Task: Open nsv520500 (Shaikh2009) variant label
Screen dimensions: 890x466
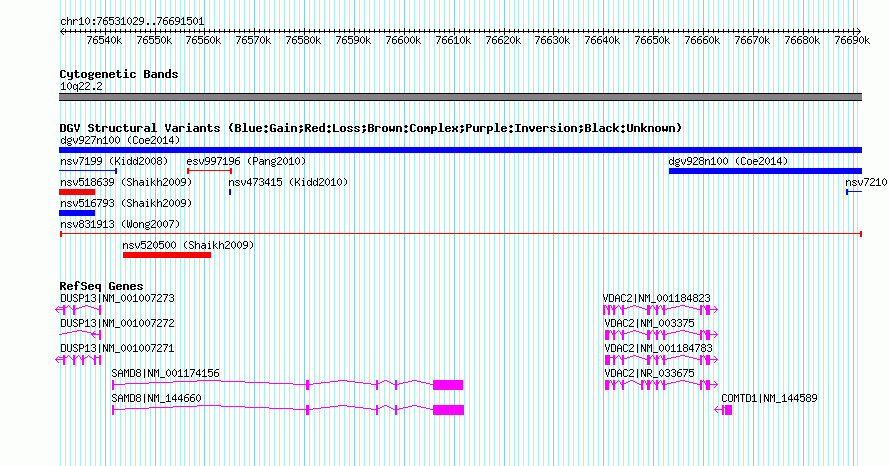Action: click(x=188, y=245)
